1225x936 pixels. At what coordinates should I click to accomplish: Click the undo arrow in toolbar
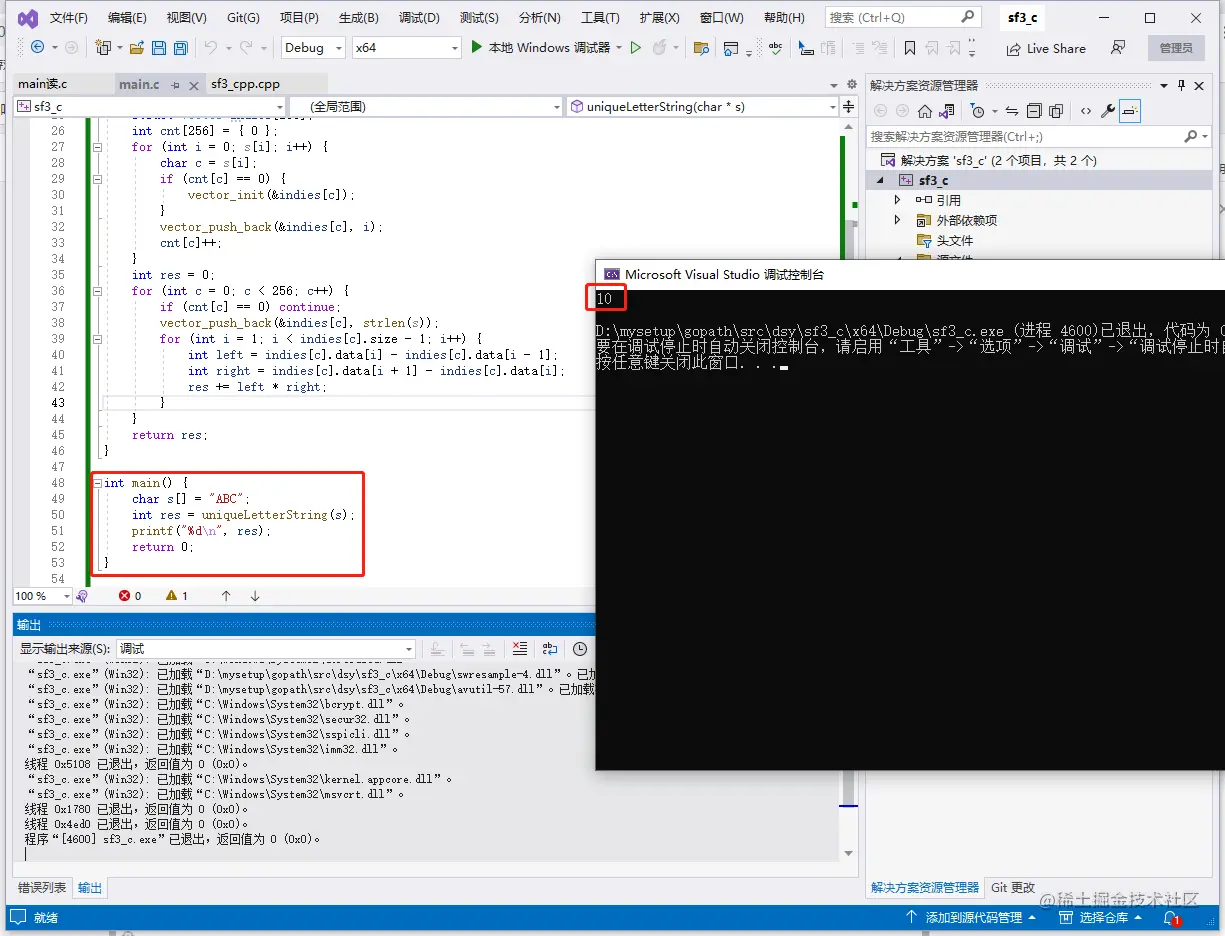coord(210,47)
